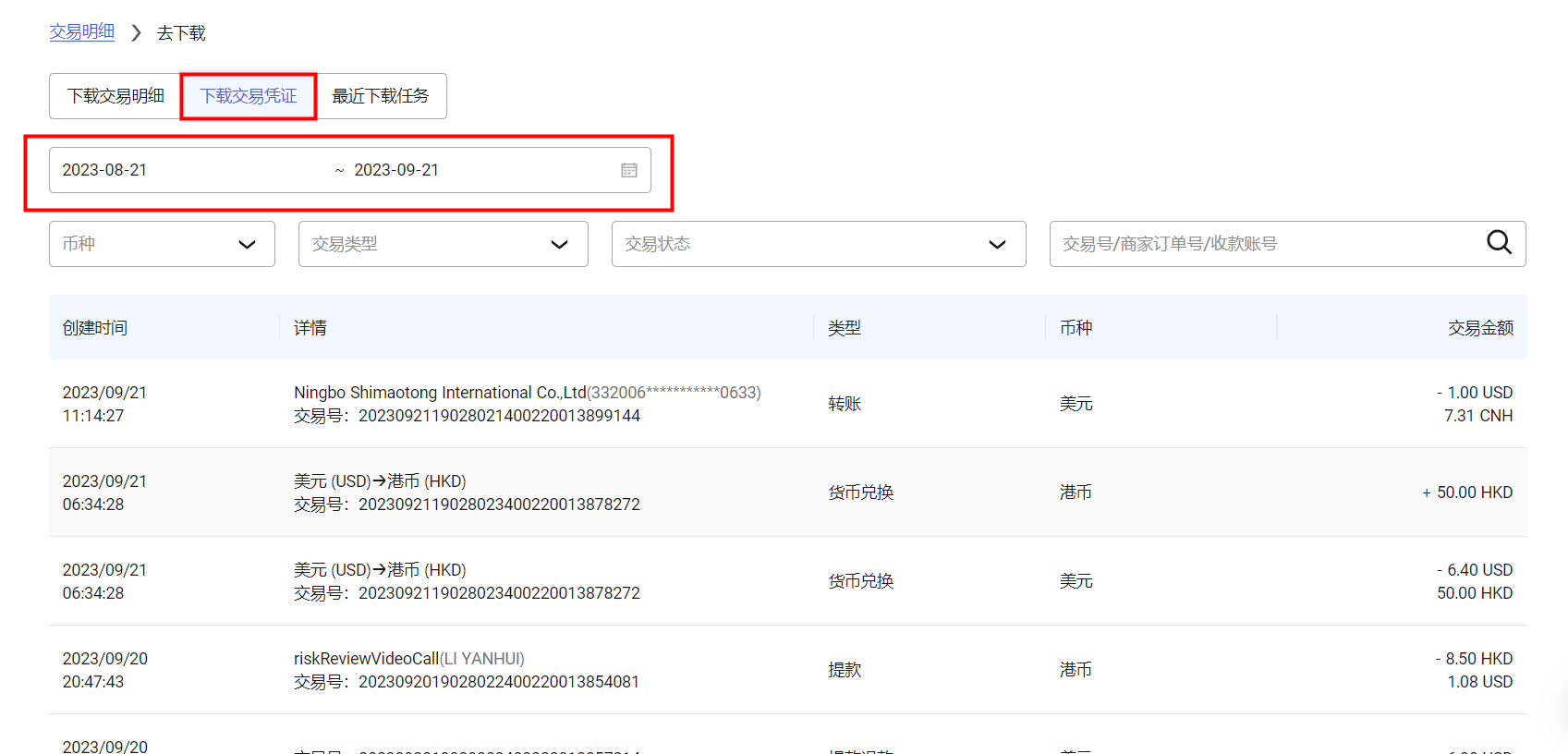Screen dimensions: 1568x754
Task: Open the calendar date picker icon
Action: pyautogui.click(x=629, y=170)
